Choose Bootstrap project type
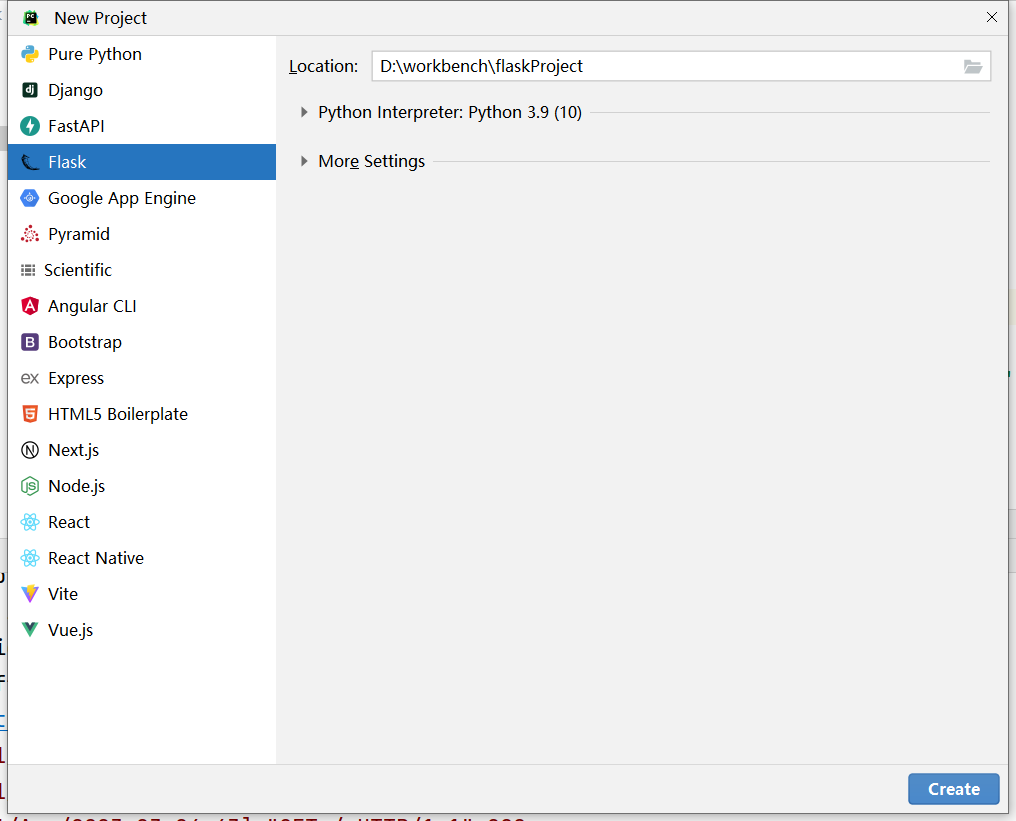The height and width of the screenshot is (821, 1016). 142,342
